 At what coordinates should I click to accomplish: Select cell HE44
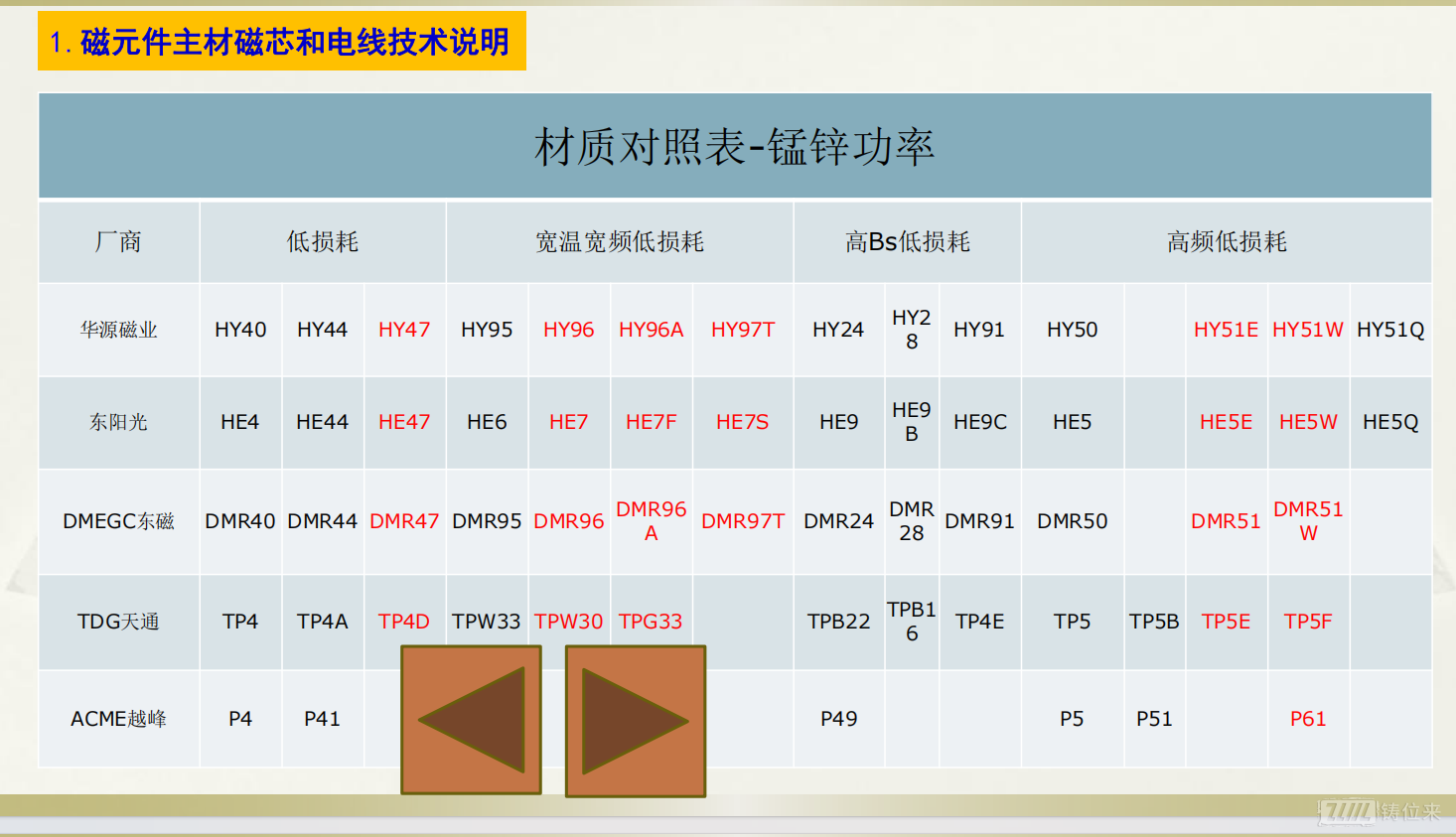[323, 422]
